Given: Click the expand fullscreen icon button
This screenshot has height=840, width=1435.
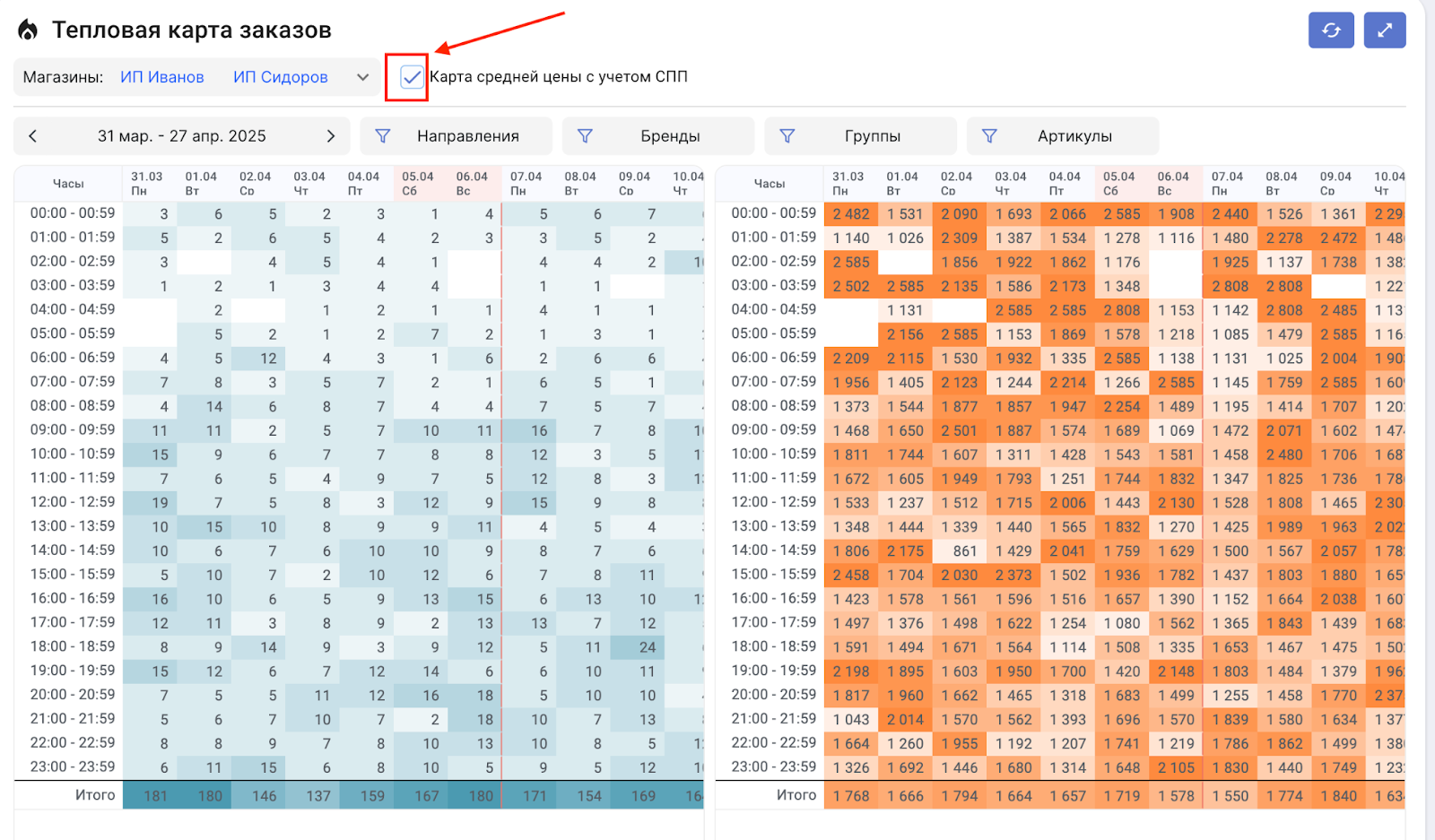Looking at the screenshot, I should click(x=1385, y=30).
